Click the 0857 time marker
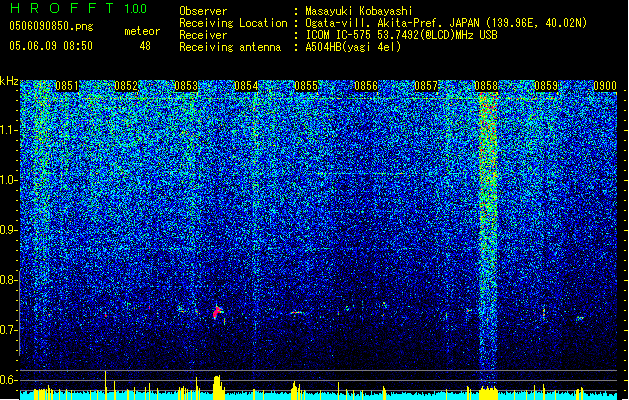 click(x=426, y=86)
